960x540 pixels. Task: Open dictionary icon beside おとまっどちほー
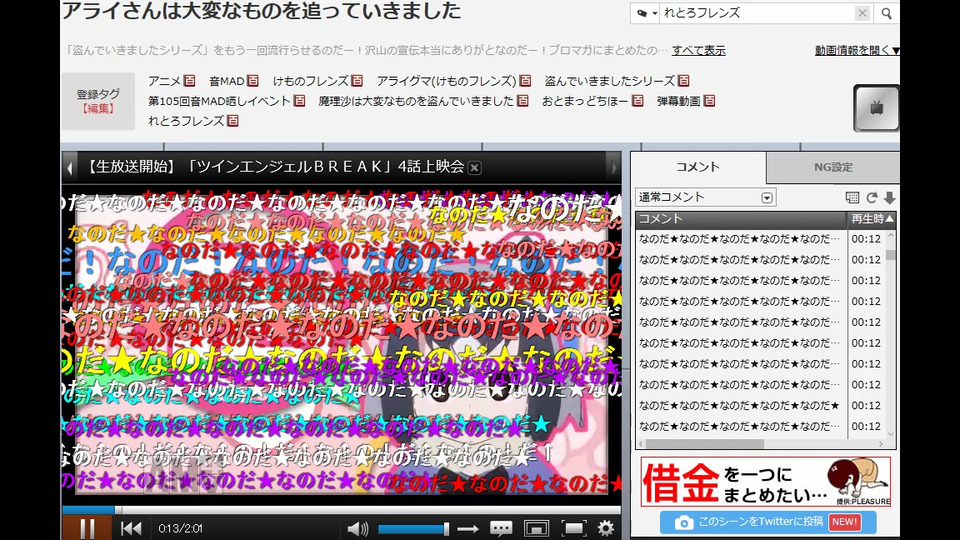(x=638, y=100)
